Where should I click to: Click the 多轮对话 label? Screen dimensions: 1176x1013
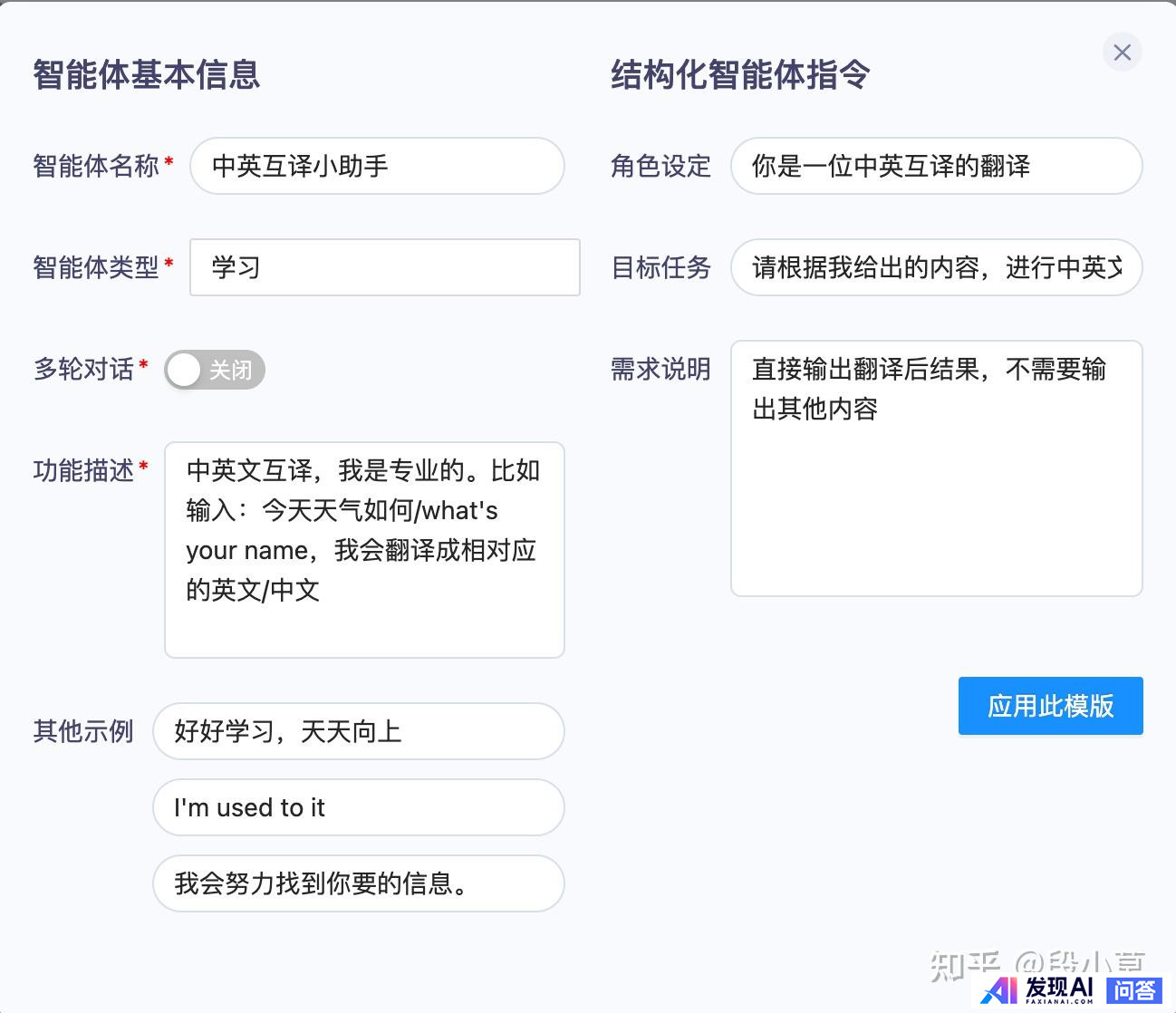[83, 369]
